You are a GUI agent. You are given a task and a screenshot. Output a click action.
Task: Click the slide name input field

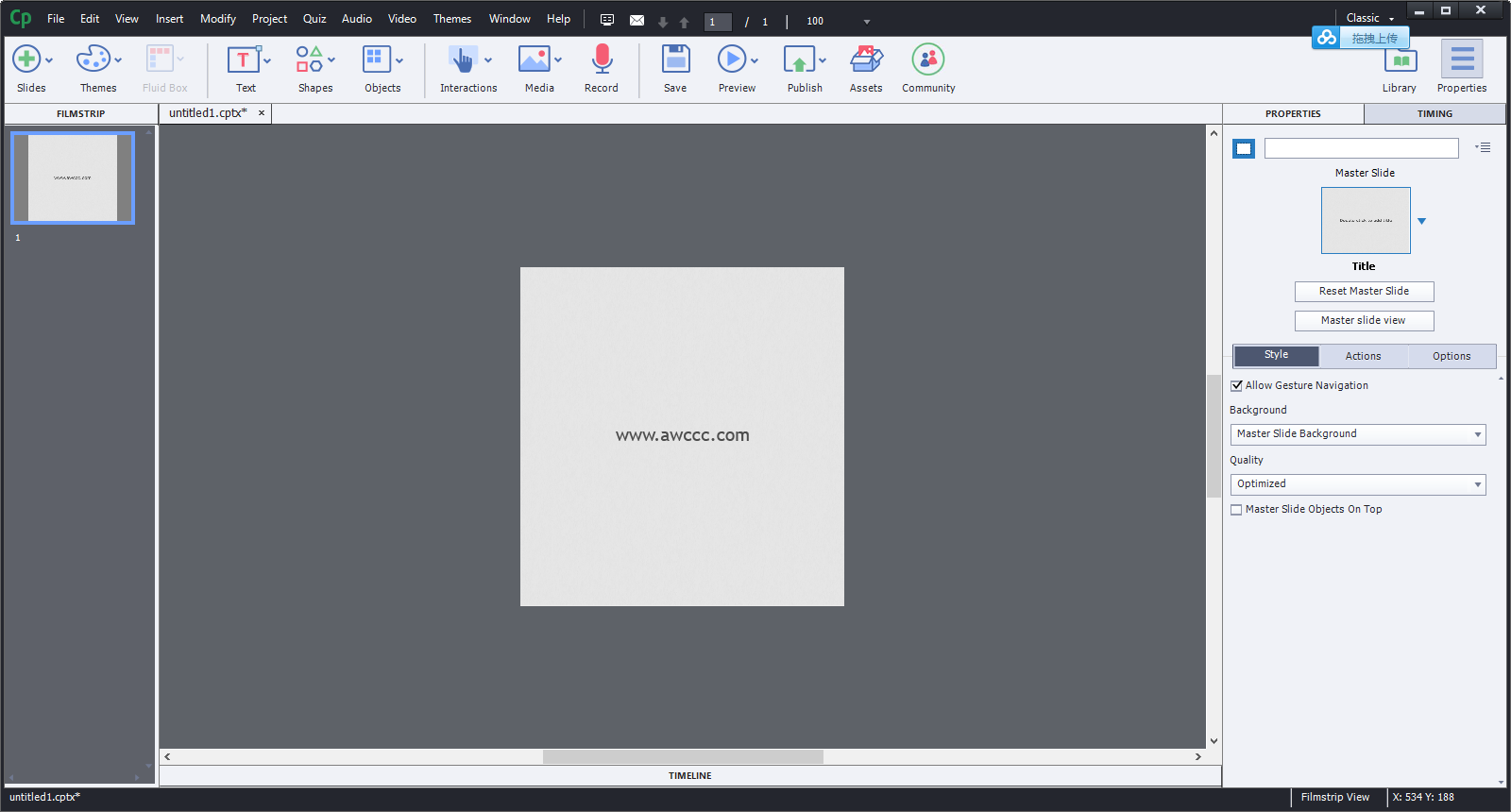1362,148
